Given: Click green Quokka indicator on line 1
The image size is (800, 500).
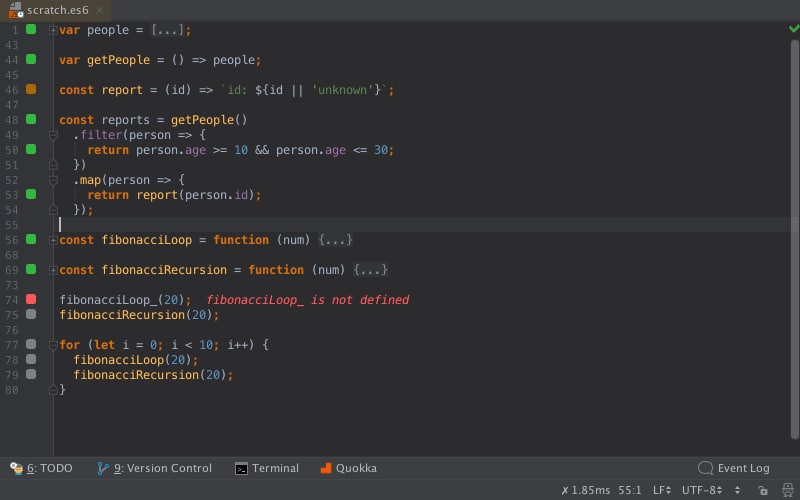Looking at the screenshot, I should pos(31,29).
